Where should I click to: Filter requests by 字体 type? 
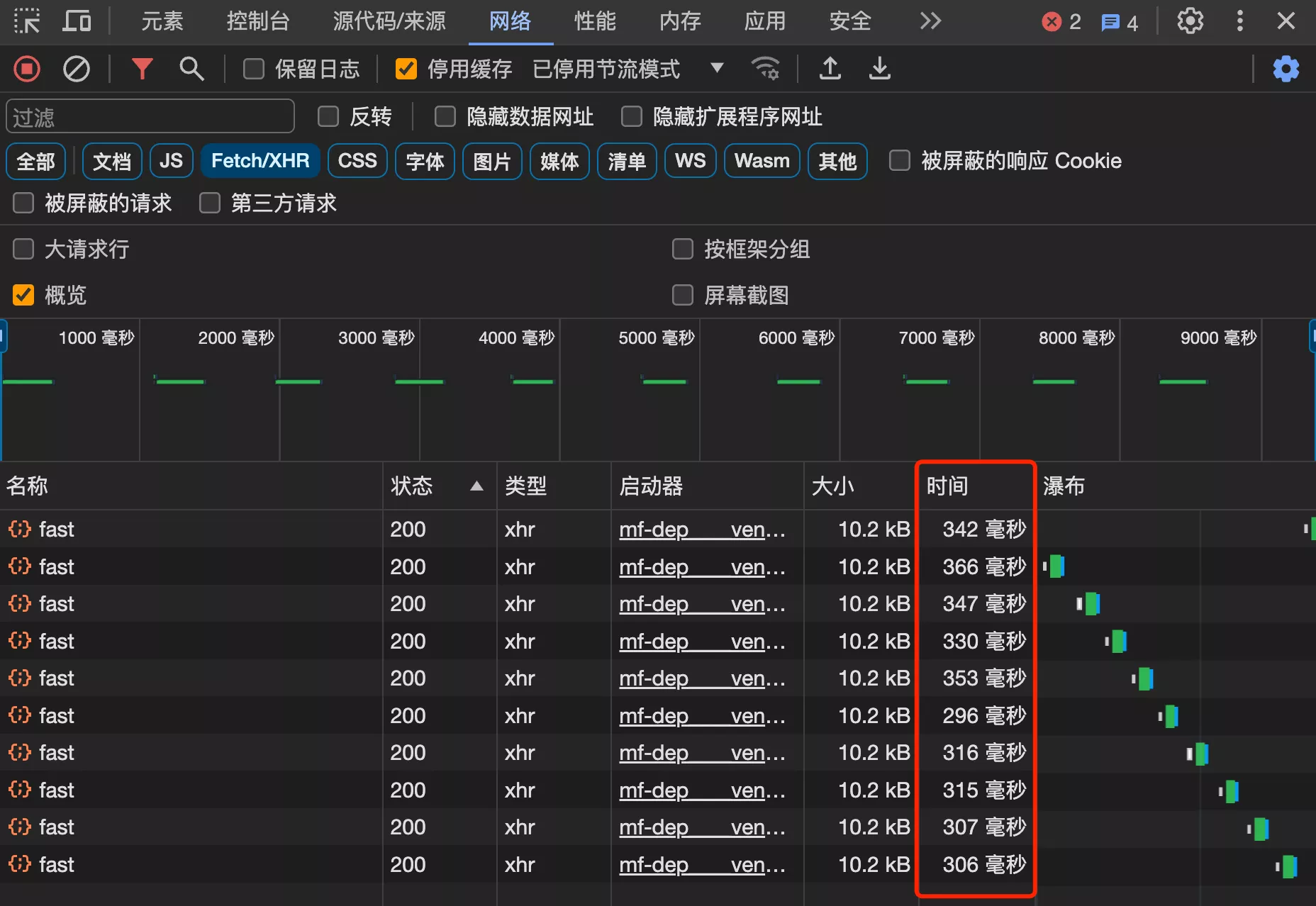point(425,161)
